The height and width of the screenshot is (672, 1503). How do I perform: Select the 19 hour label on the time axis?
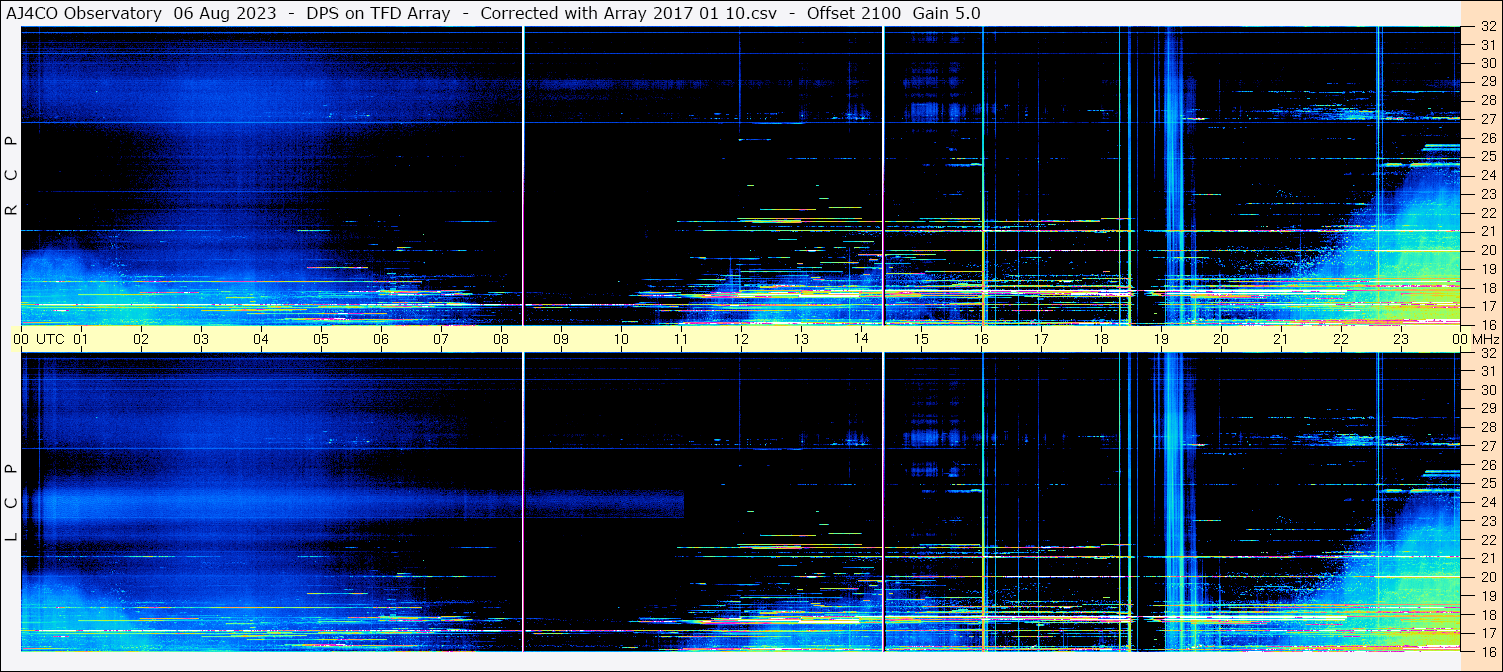(1161, 339)
